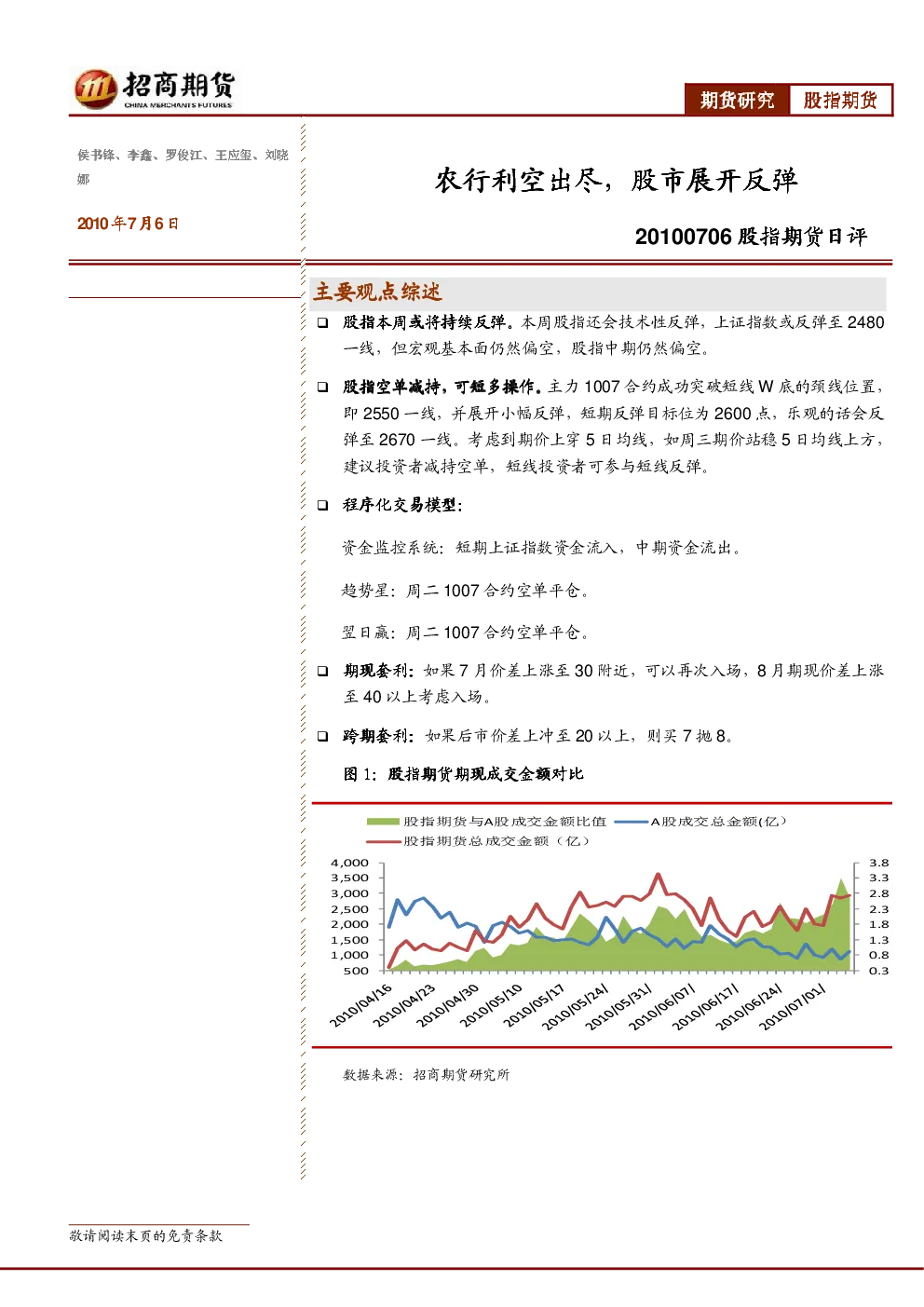
Task: Click the 数据来源 source note under chart
Action: coord(426,1075)
